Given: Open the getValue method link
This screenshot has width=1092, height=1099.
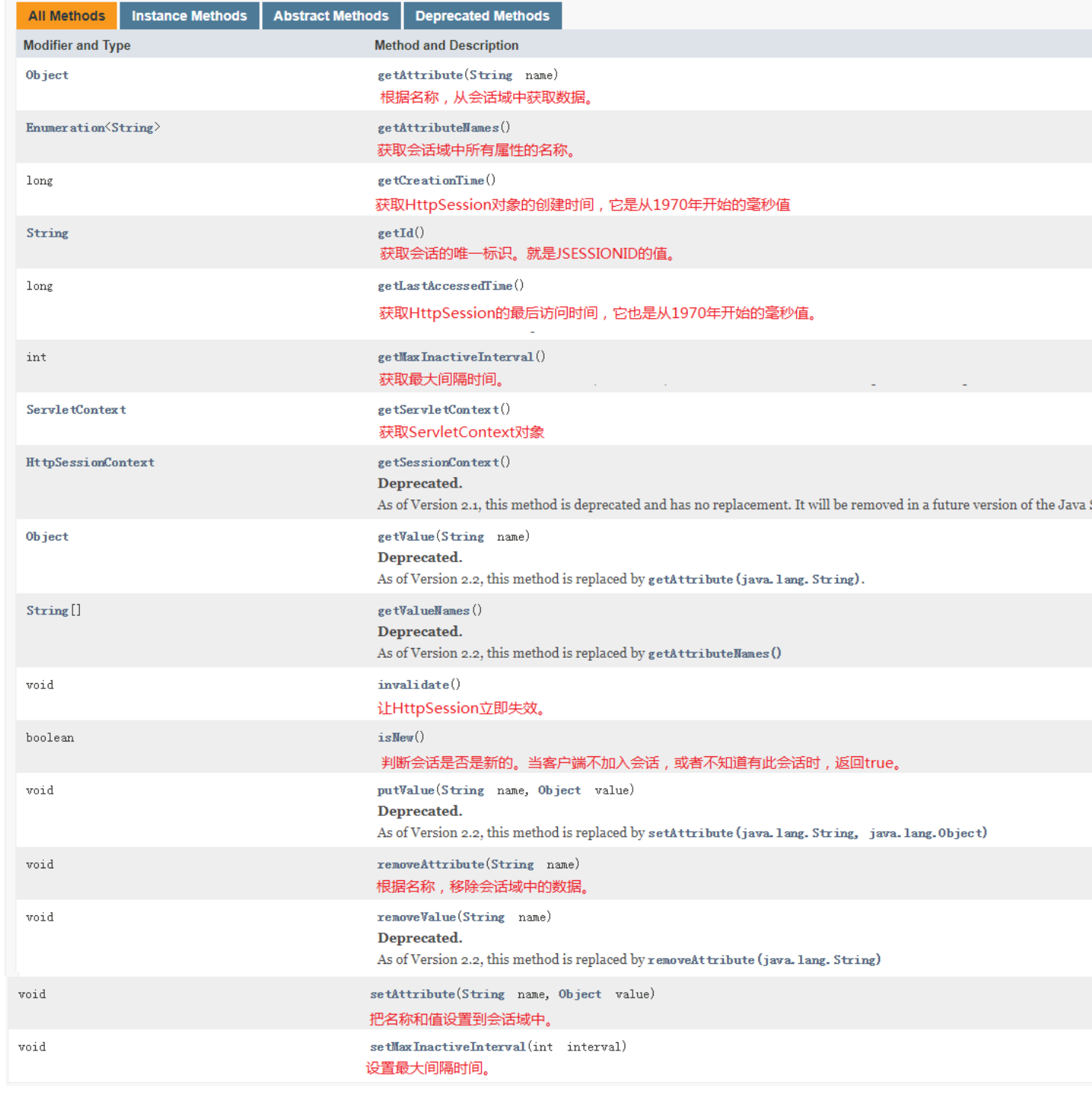Looking at the screenshot, I should pos(406,536).
